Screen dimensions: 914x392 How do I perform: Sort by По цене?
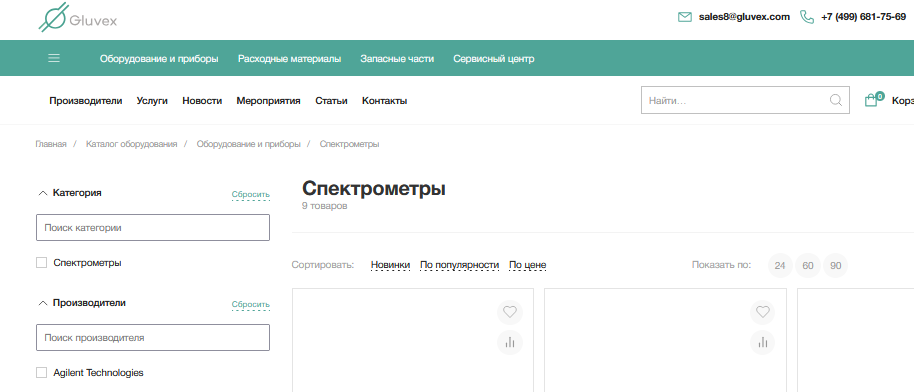(528, 265)
